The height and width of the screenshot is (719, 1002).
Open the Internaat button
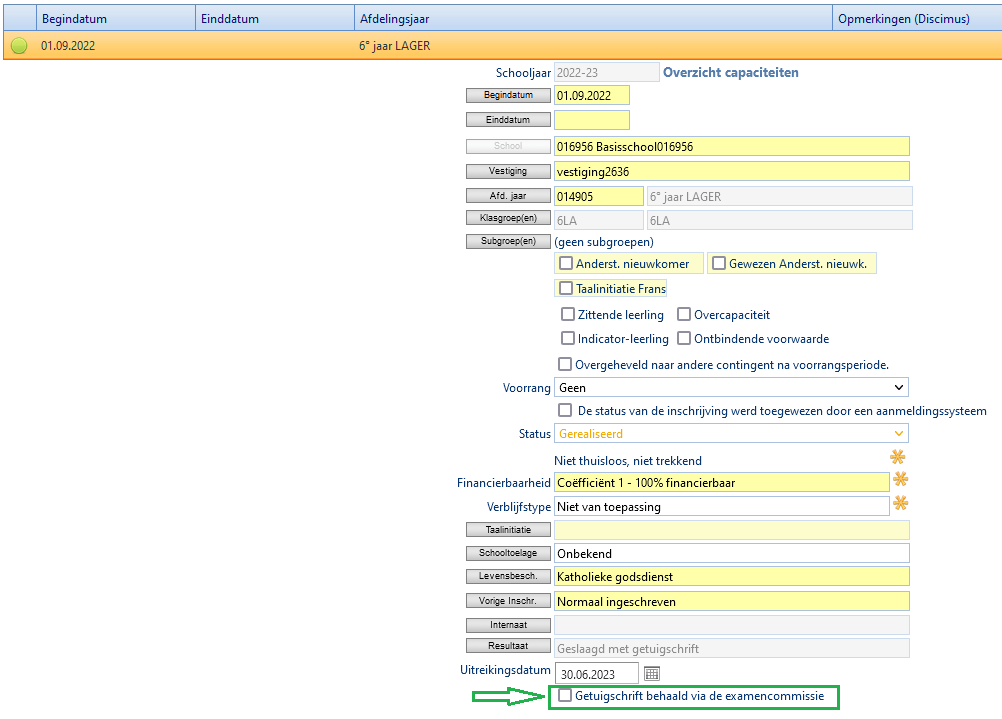click(508, 625)
